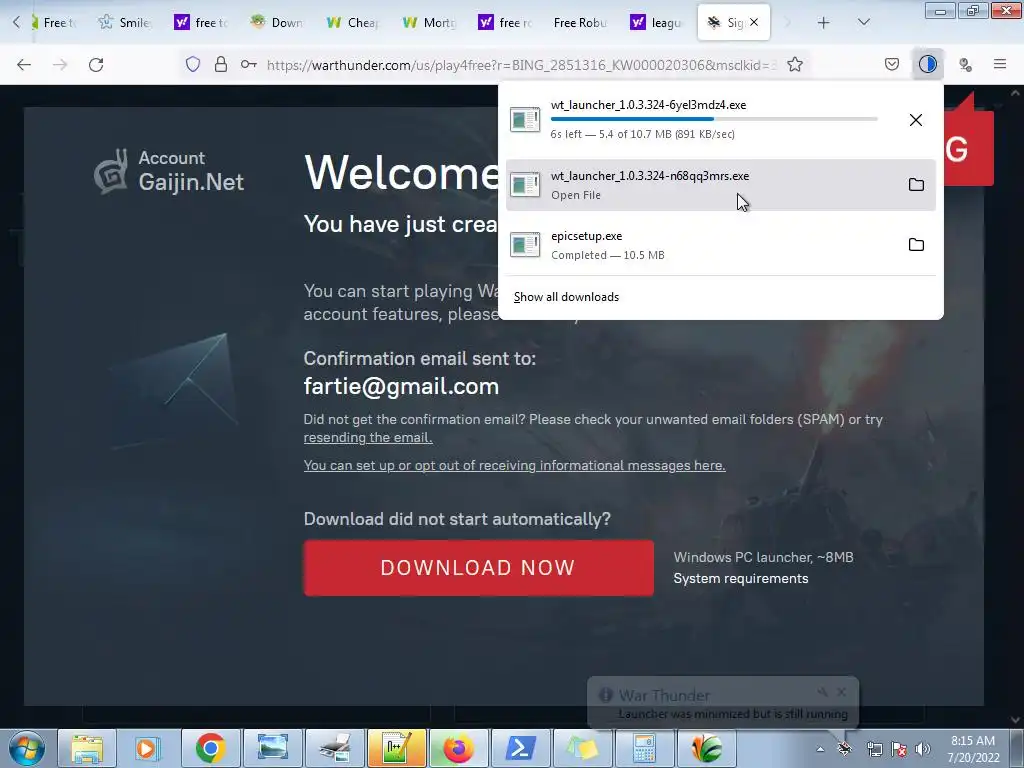This screenshot has width=1024, height=768.
Task: Click the Gaijin.Net account logo
Action: click(x=169, y=172)
